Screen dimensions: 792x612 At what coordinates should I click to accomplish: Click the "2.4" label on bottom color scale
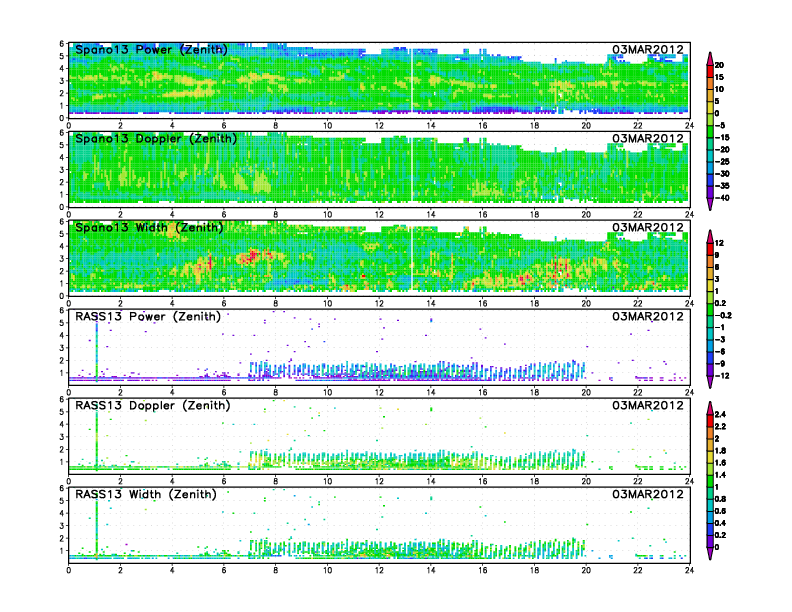coord(721,415)
